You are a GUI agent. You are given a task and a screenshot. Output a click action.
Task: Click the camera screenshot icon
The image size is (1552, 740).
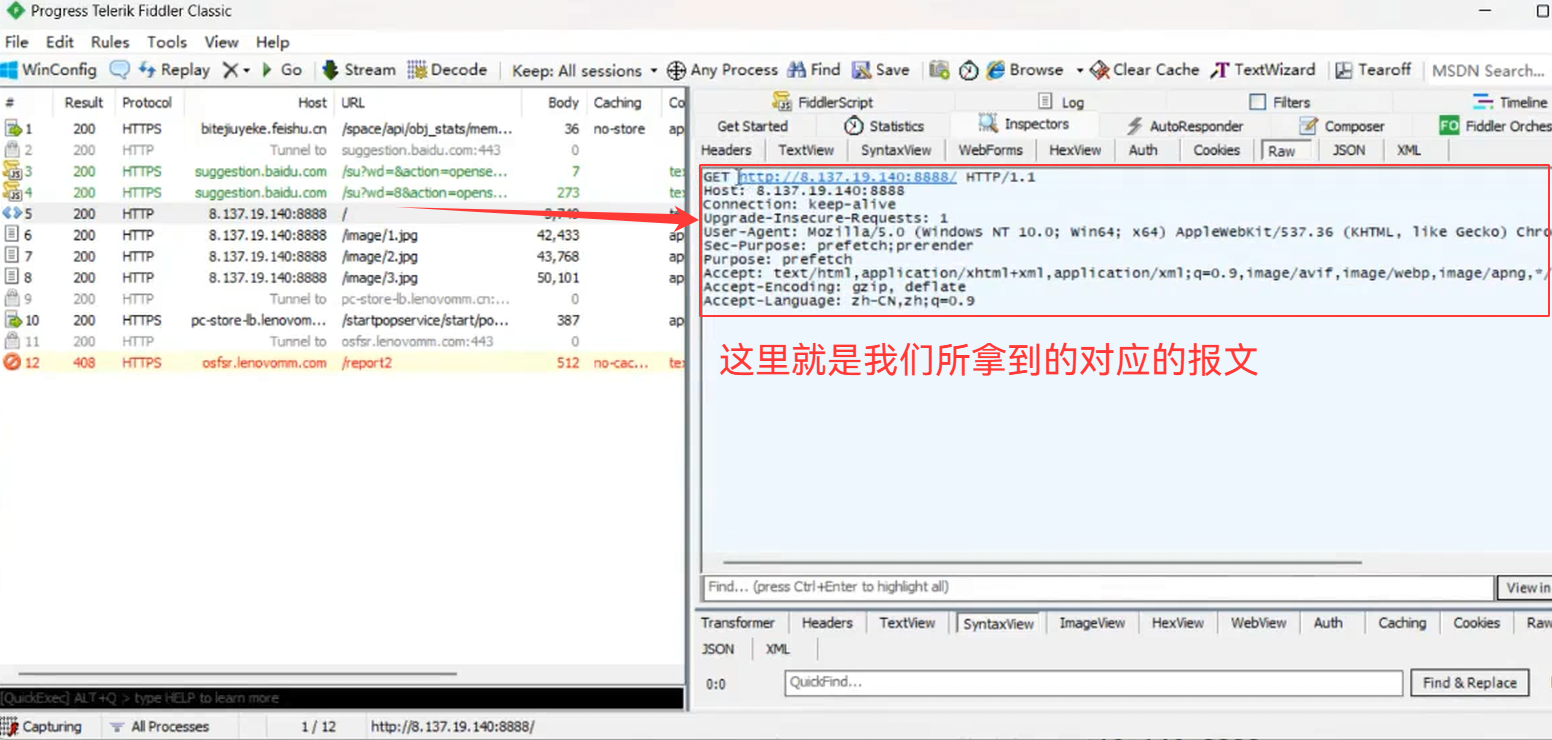(x=939, y=70)
